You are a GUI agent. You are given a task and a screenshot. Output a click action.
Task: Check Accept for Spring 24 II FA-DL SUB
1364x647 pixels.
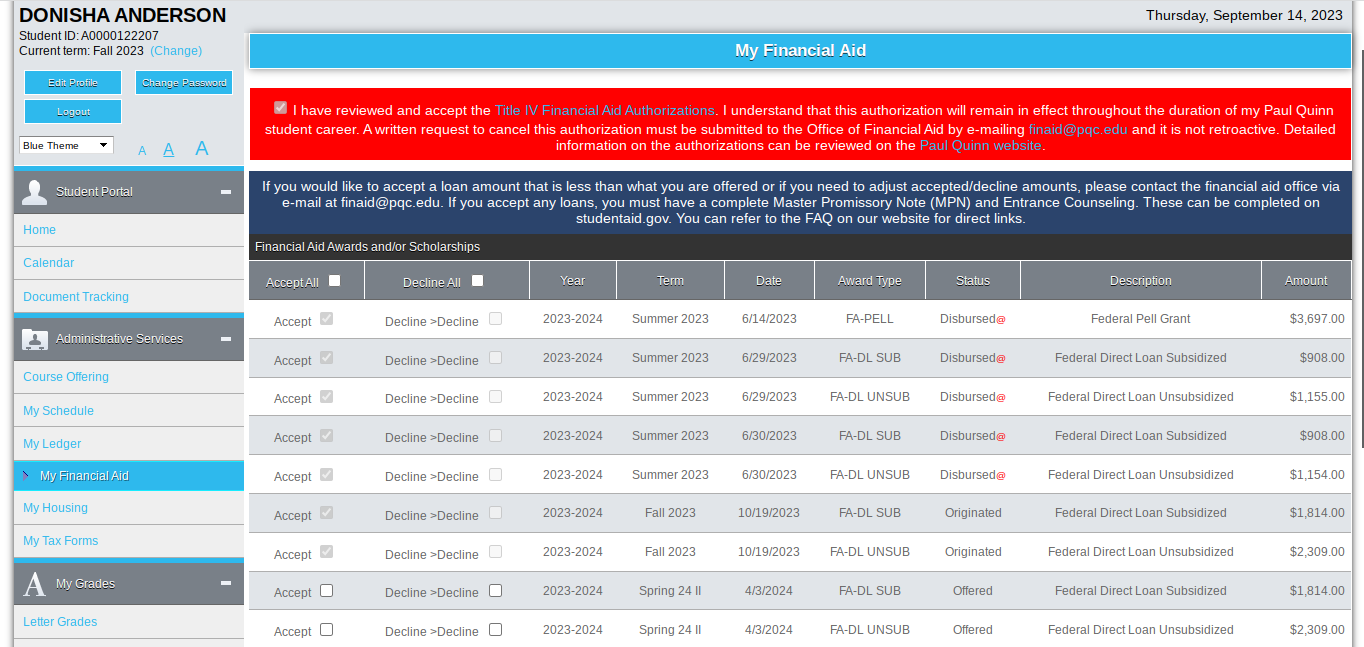pos(326,591)
